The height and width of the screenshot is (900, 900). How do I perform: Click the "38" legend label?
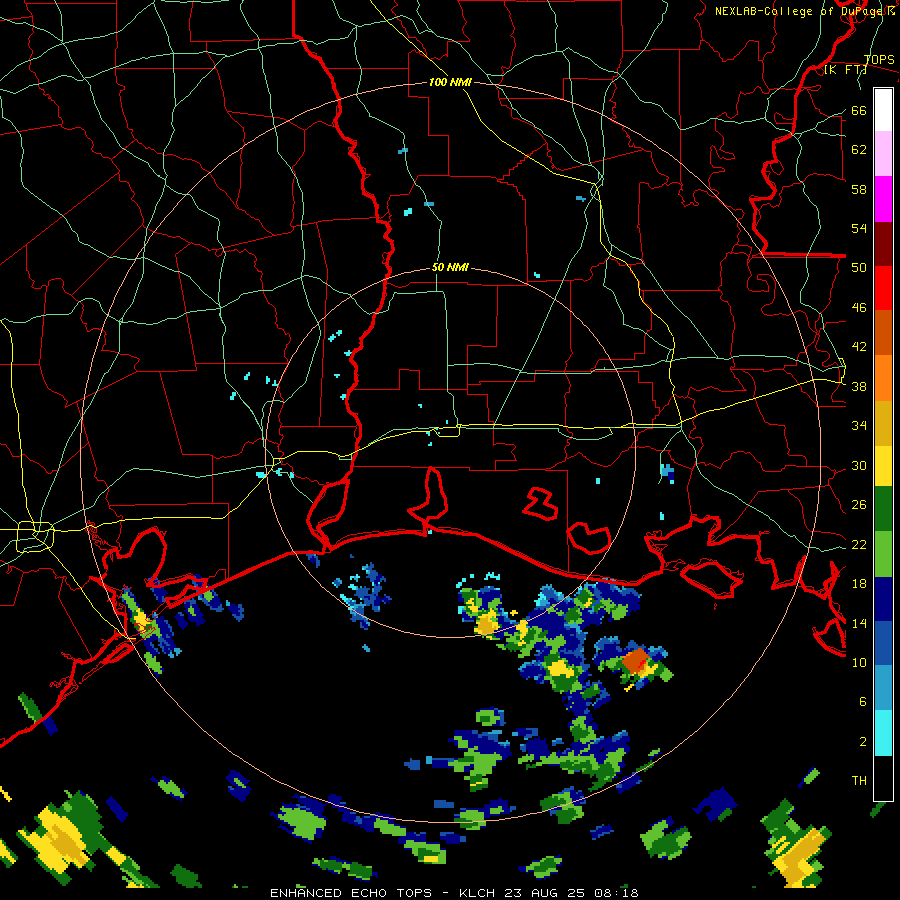859,386
